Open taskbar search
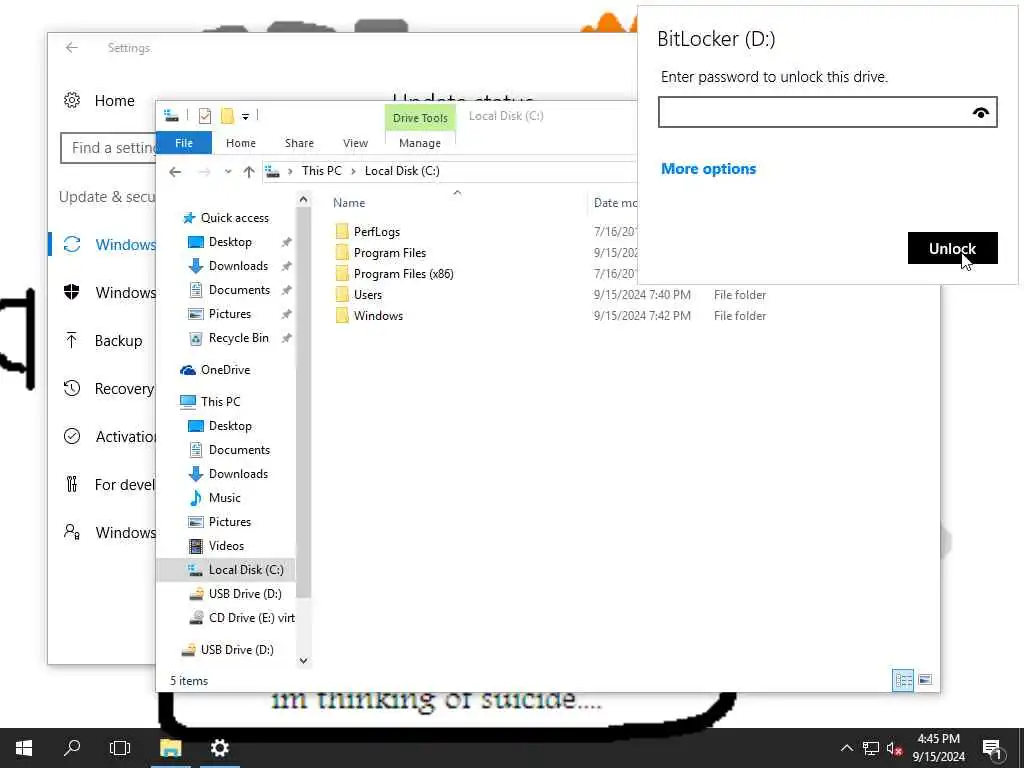 pyautogui.click(x=72, y=748)
